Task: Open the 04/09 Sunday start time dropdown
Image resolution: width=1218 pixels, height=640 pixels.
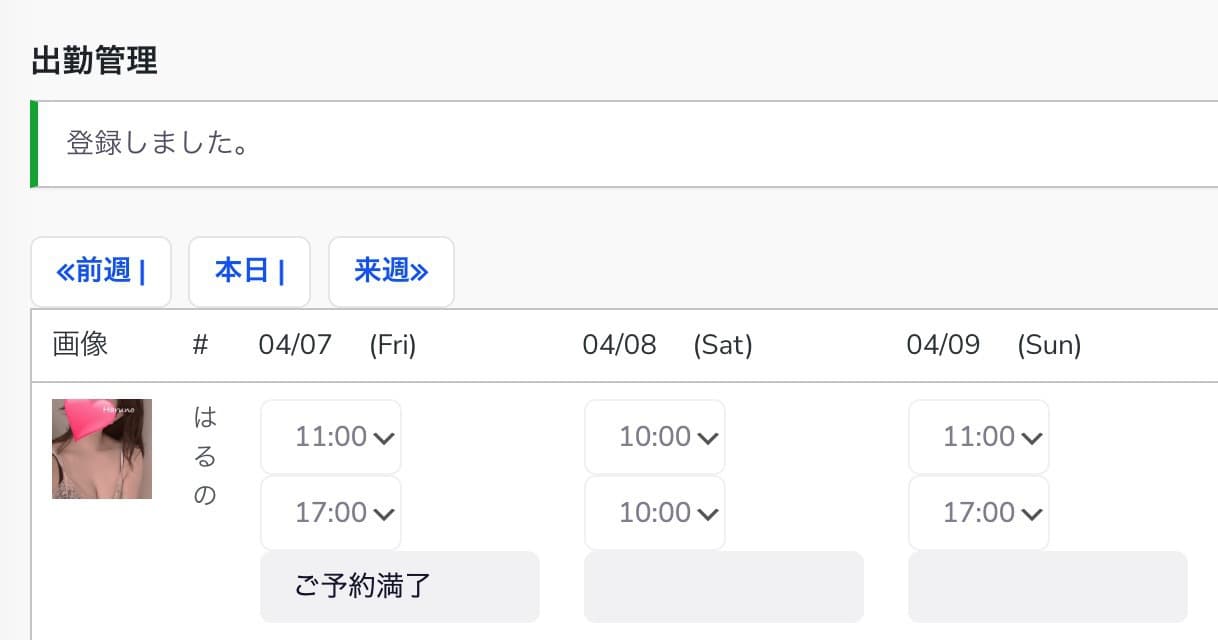Action: click(979, 437)
